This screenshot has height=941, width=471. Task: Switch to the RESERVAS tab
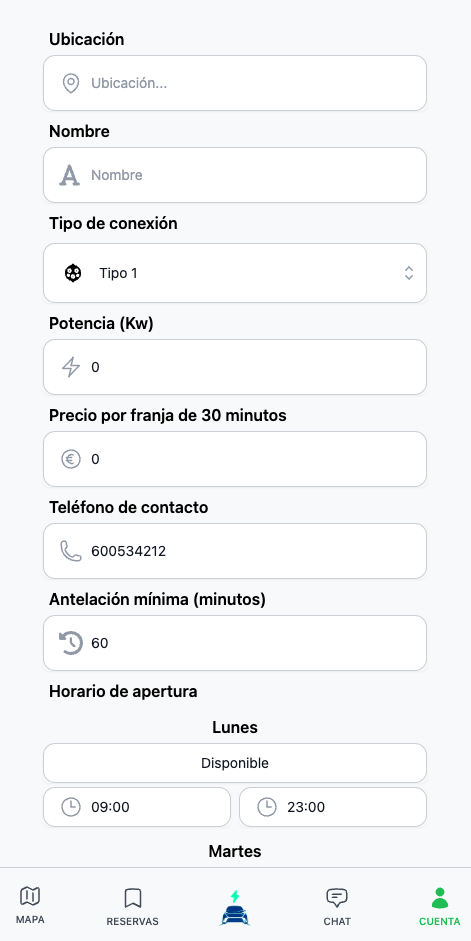pyautogui.click(x=133, y=907)
